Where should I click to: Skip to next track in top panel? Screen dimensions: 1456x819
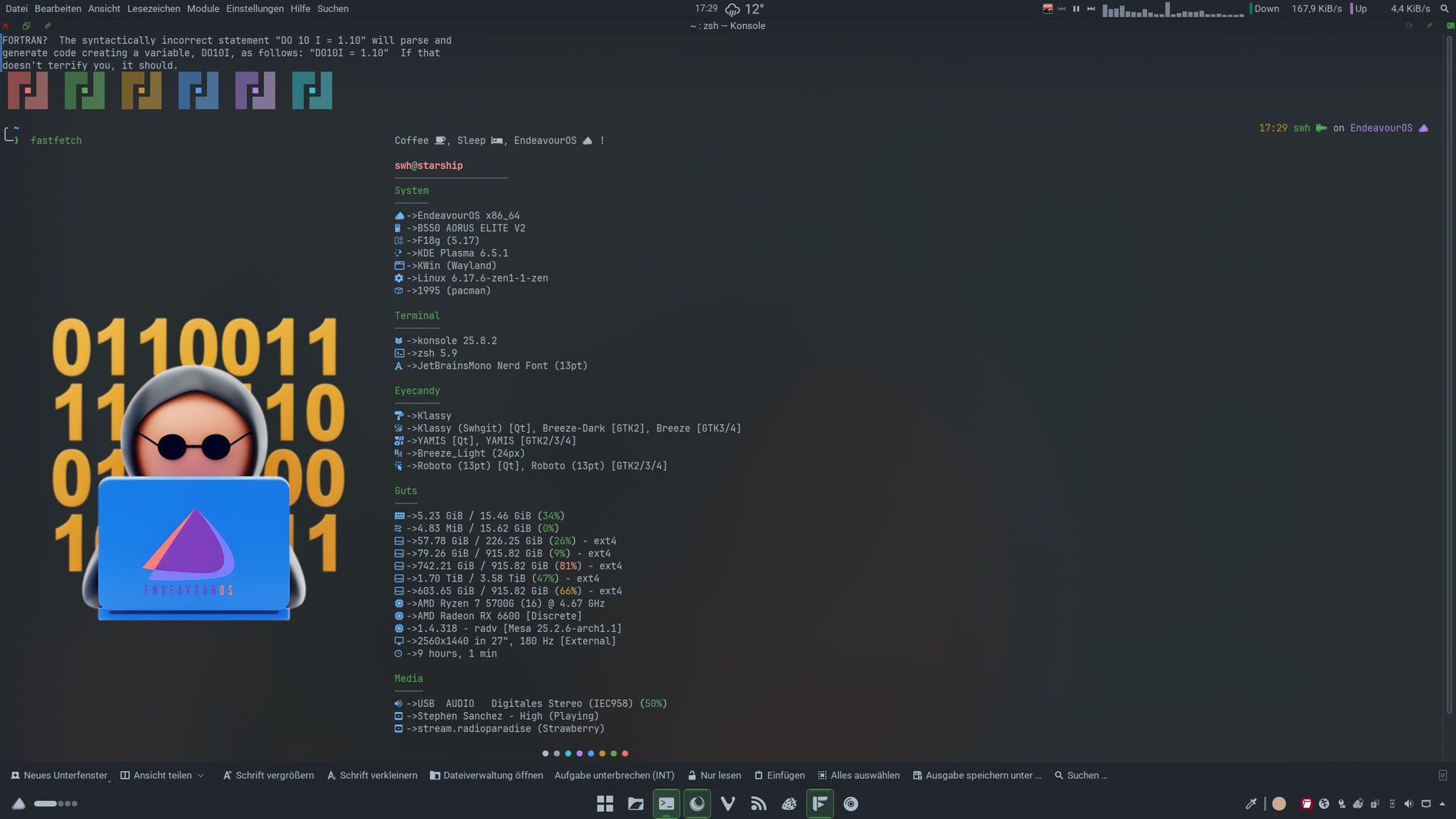[1090, 9]
